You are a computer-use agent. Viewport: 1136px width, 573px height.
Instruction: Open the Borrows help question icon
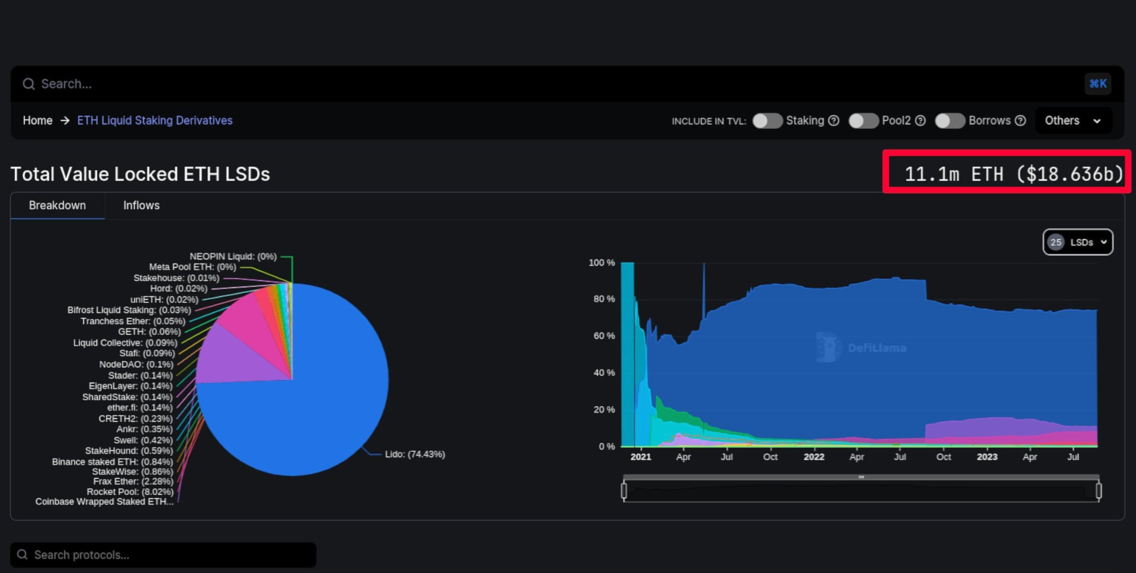coord(1020,121)
